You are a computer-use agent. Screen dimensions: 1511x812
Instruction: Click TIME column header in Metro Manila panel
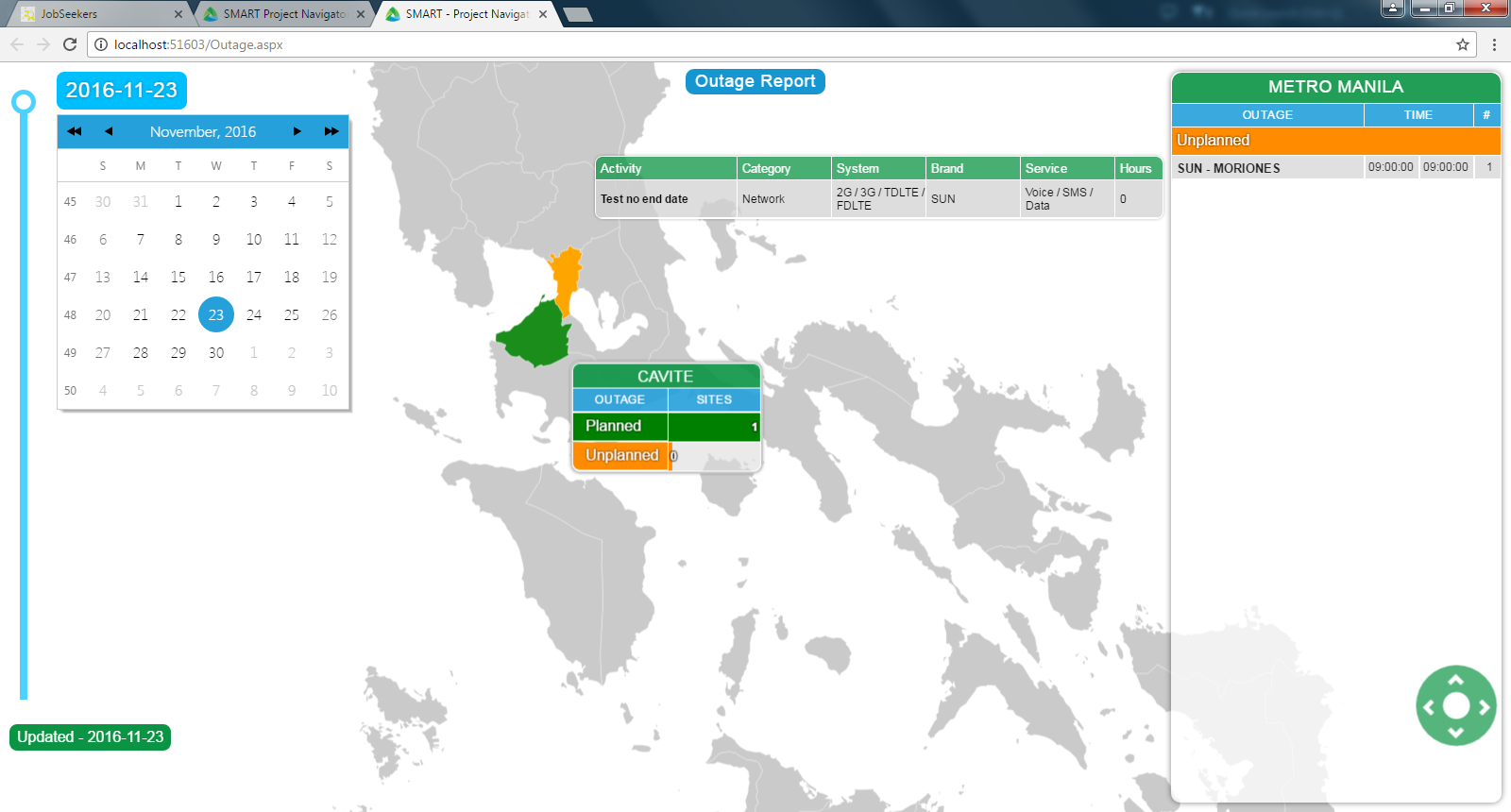[x=1418, y=114]
